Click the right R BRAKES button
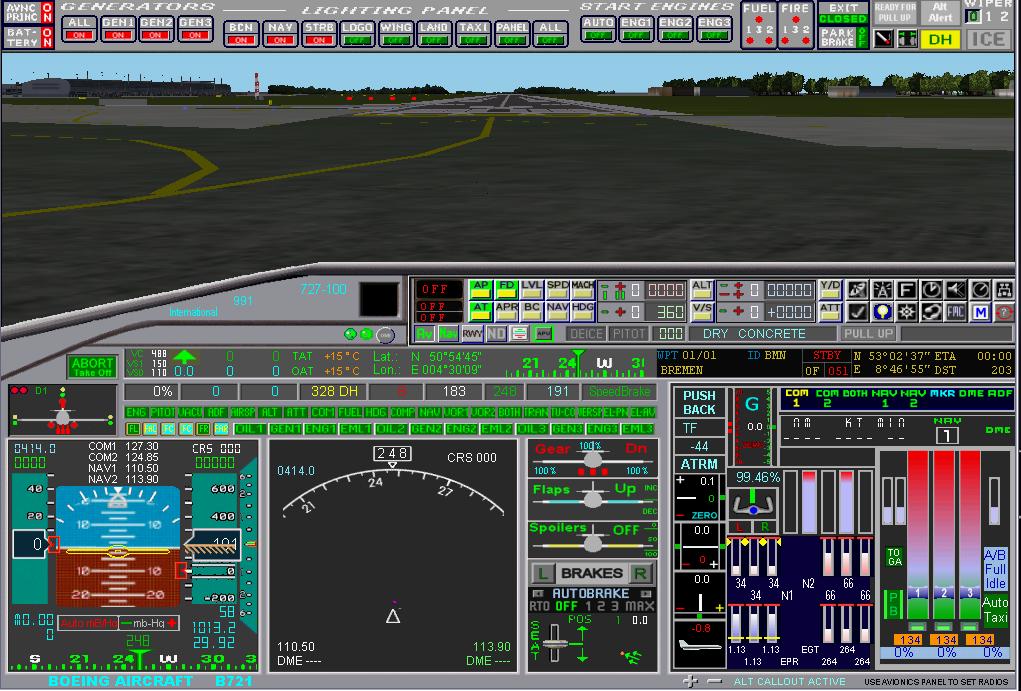Viewport: 1021px width, 691px height. pyautogui.click(x=641, y=573)
